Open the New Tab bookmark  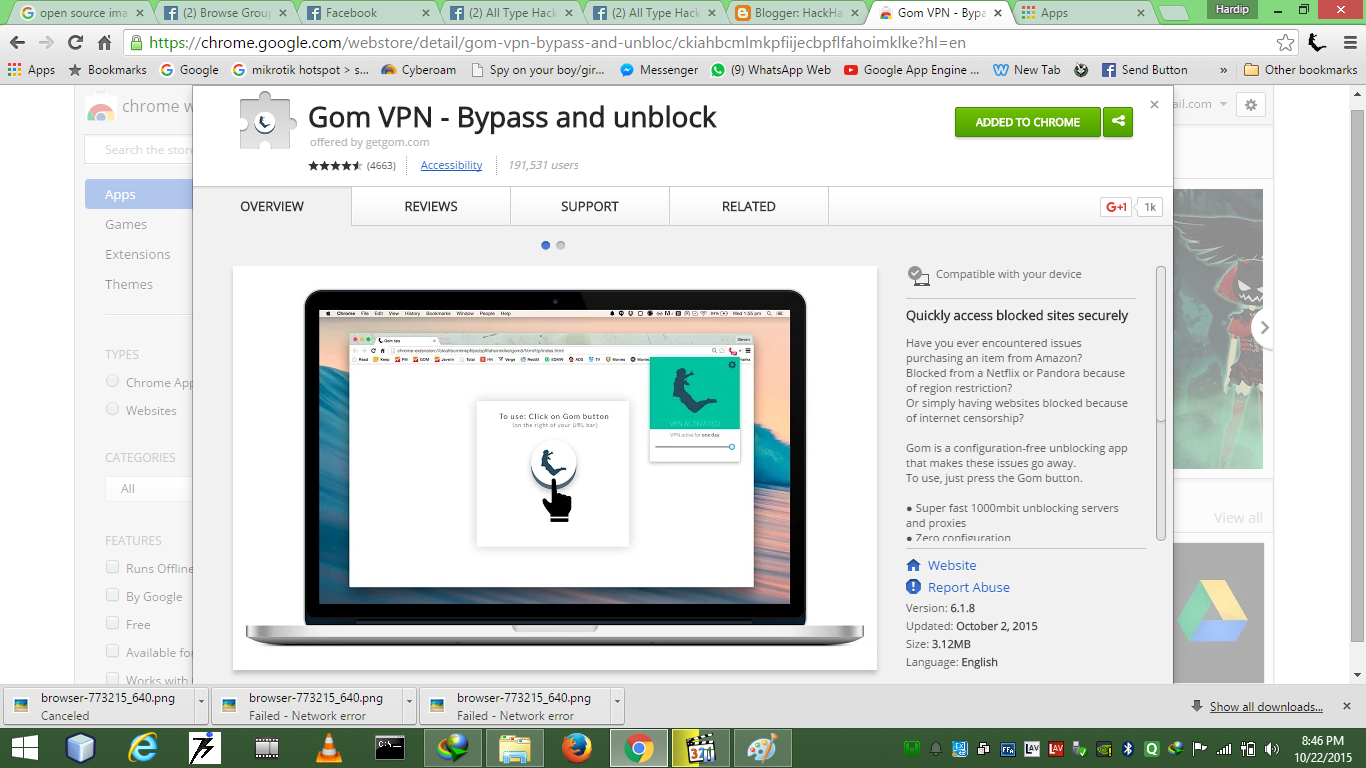[1027, 70]
